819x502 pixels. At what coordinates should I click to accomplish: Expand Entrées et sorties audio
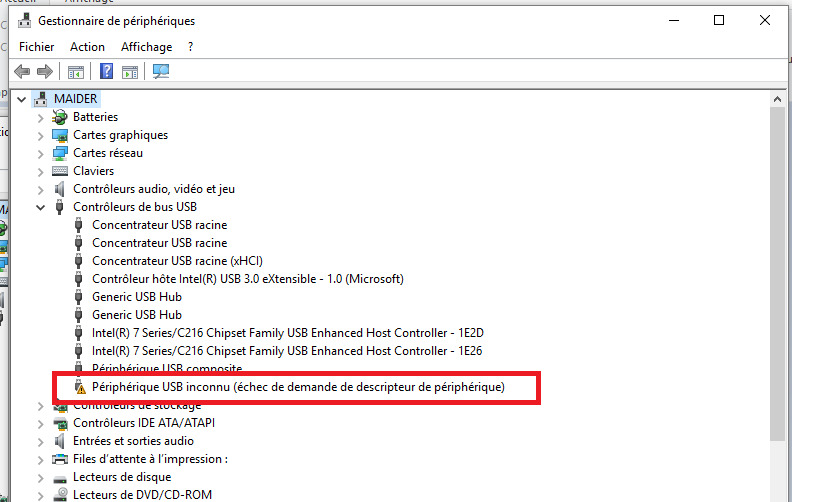(x=40, y=441)
